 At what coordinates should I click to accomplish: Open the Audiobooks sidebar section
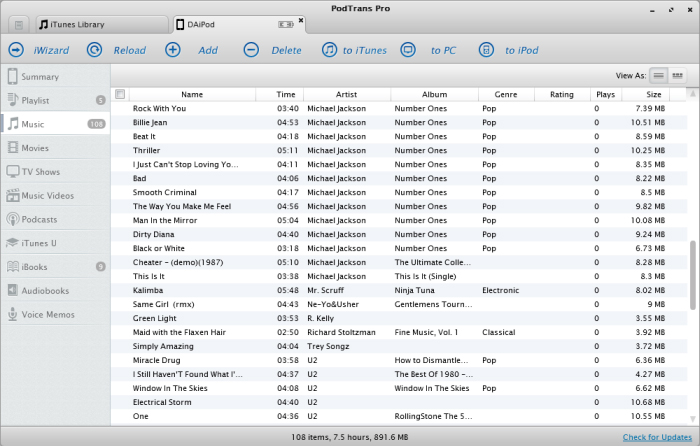(x=55, y=291)
